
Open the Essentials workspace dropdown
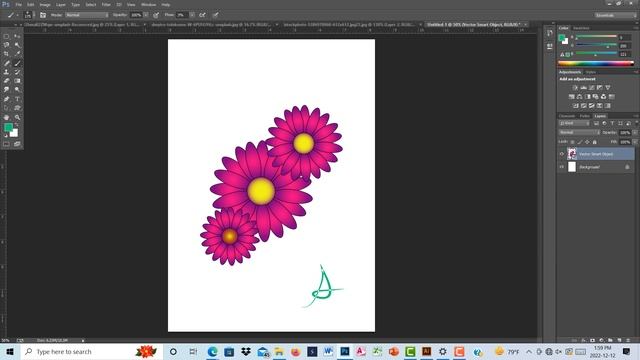tap(615, 15)
